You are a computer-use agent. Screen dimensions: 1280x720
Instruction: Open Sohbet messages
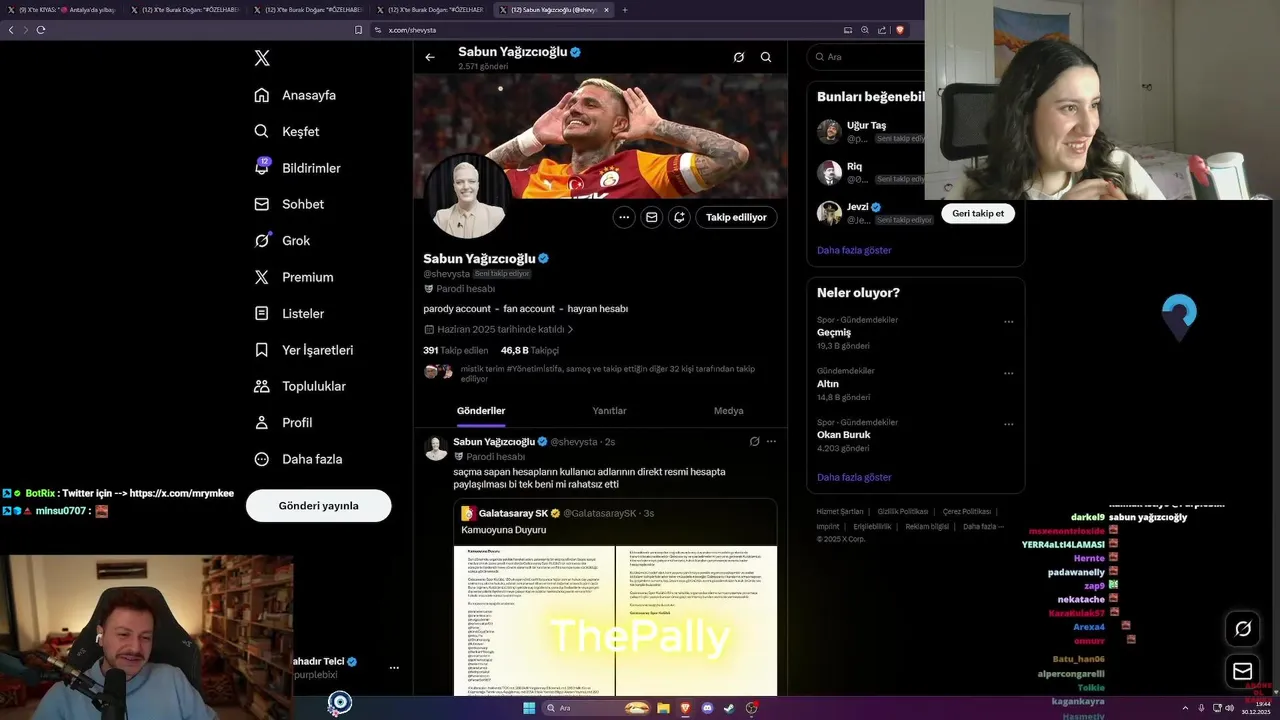(289, 204)
